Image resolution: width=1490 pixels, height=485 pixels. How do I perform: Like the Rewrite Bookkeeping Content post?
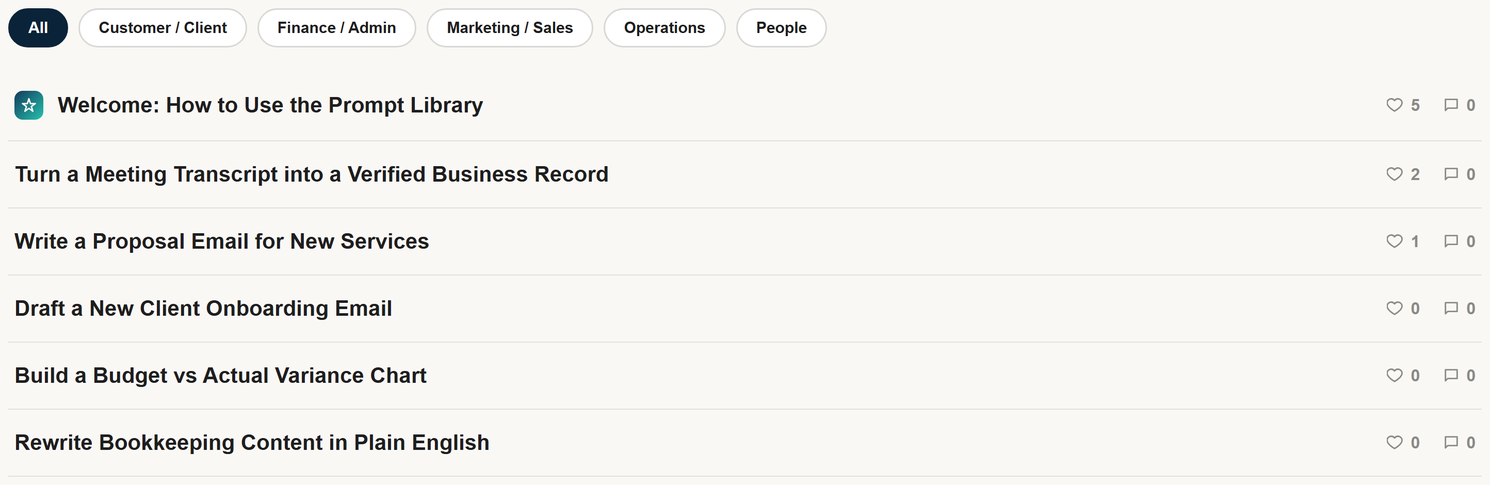[x=1394, y=442]
